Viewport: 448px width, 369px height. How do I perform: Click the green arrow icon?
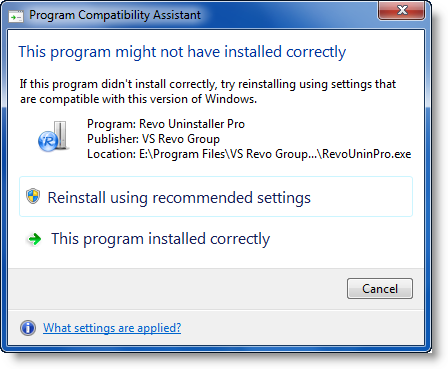pyautogui.click(x=34, y=239)
